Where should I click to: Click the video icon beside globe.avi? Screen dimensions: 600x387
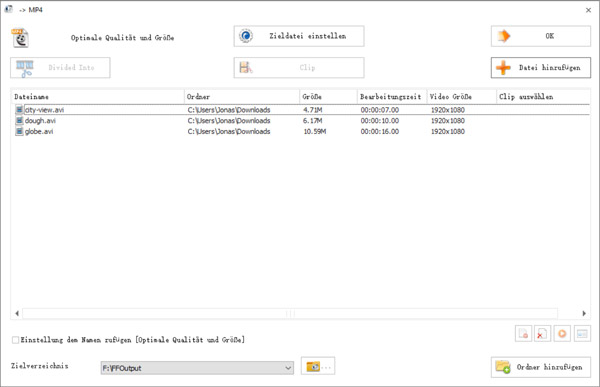click(19, 131)
